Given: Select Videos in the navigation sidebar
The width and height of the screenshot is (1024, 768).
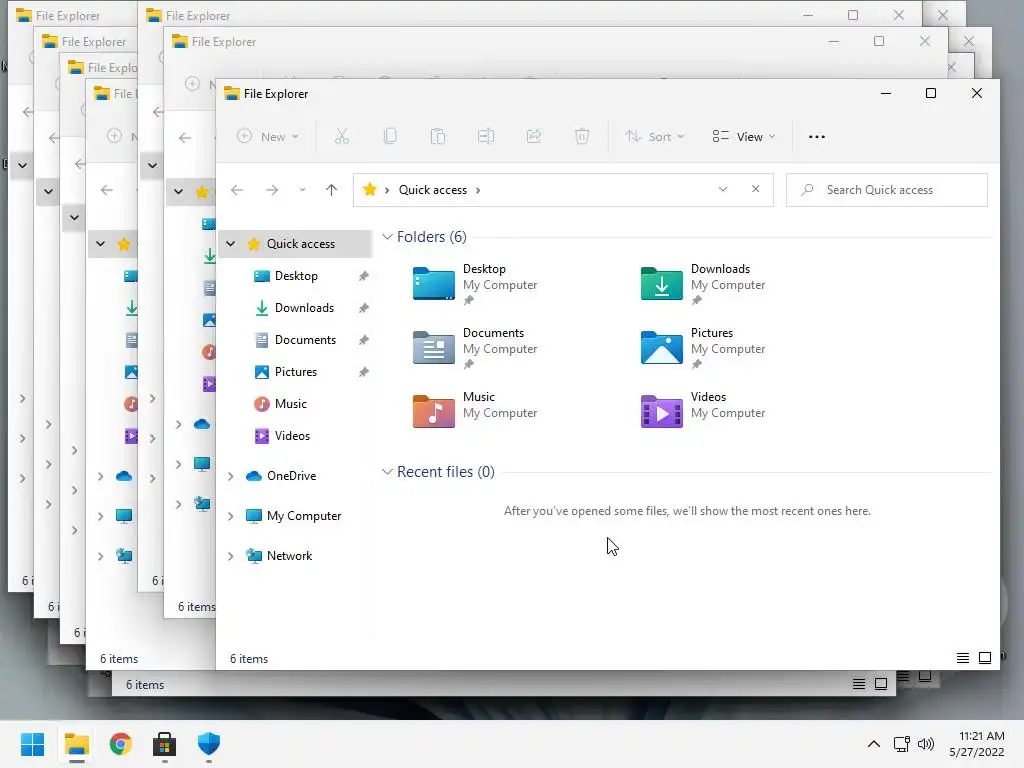Looking at the screenshot, I should pos(295,436).
